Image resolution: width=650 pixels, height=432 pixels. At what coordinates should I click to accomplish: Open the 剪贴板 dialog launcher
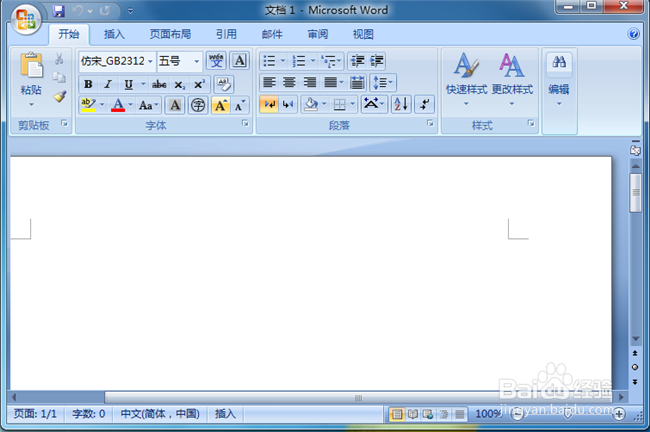[64, 123]
